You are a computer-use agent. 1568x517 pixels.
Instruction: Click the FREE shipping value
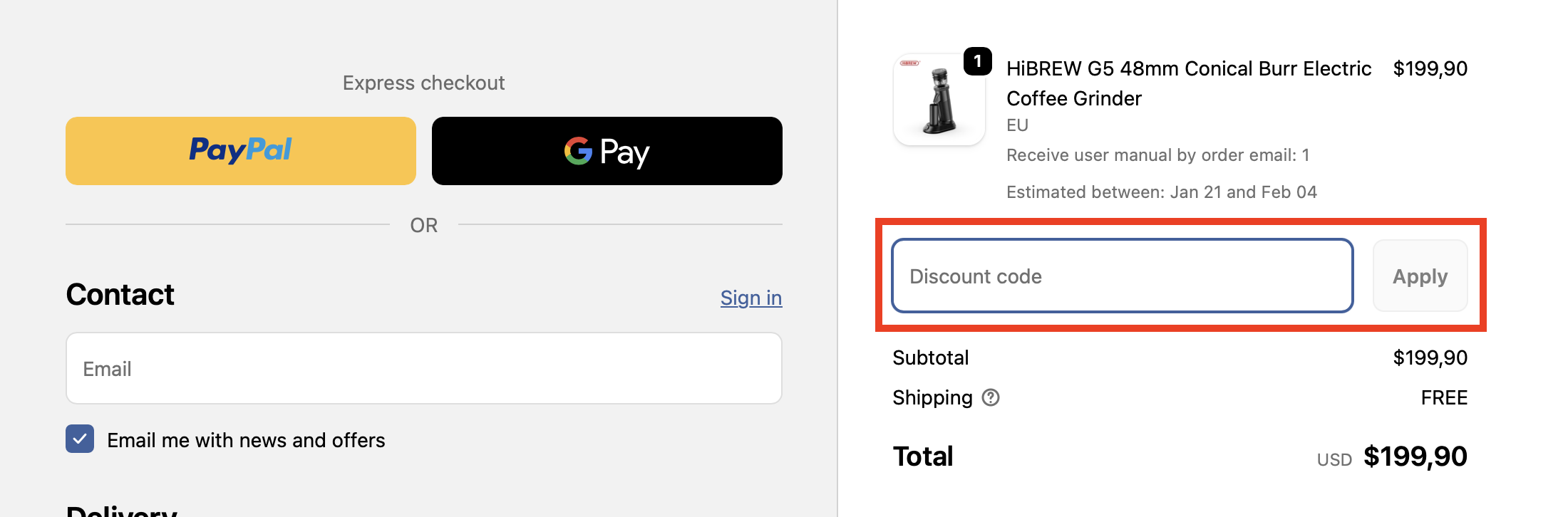pyautogui.click(x=1443, y=397)
